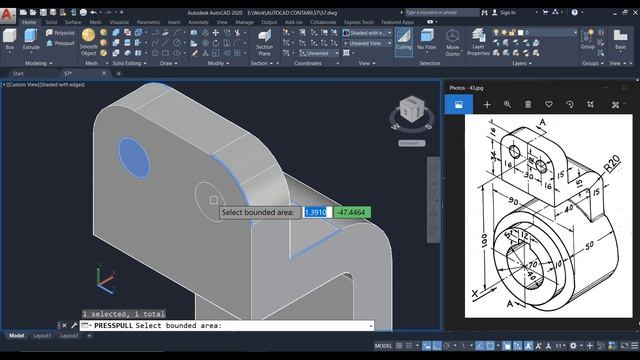Image resolution: width=640 pixels, height=360 pixels.
Task: Switch to the Start file tab
Action: click(18, 73)
